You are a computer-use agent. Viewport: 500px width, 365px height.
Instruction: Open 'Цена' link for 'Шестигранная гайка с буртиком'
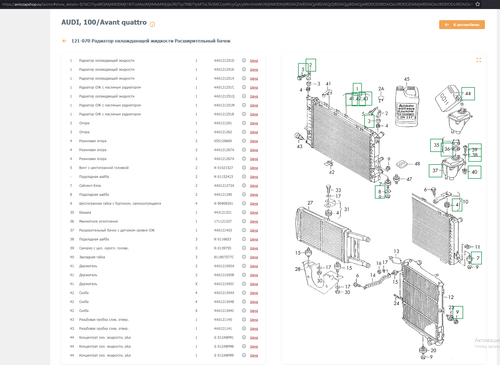254,203
